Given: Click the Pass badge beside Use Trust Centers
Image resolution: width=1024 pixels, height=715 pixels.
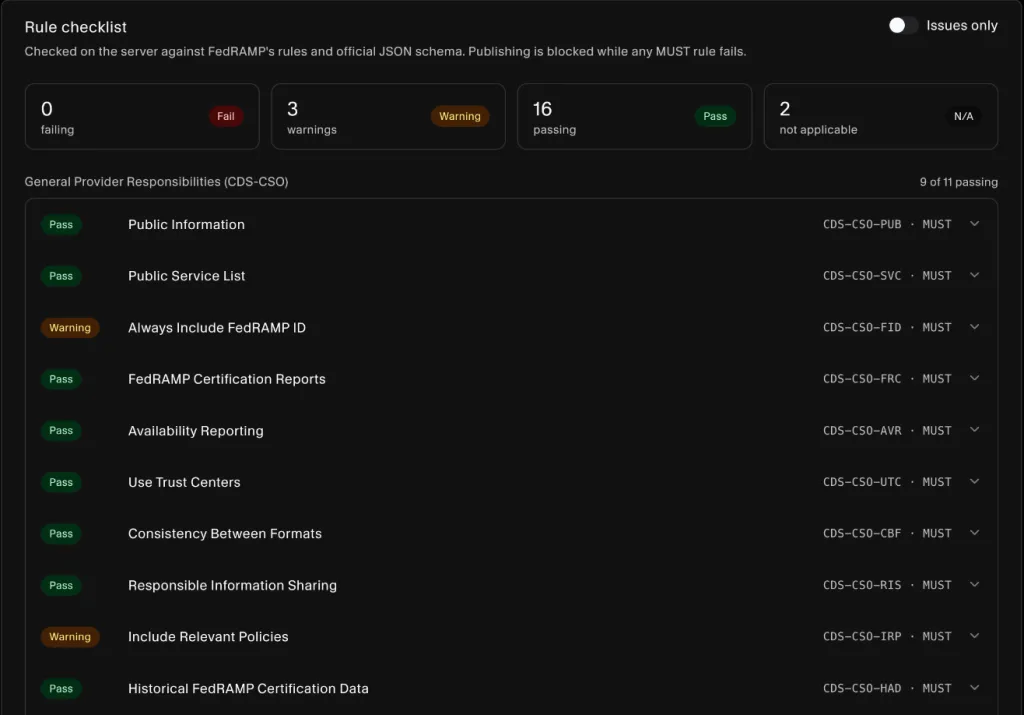Looking at the screenshot, I should click(x=61, y=482).
